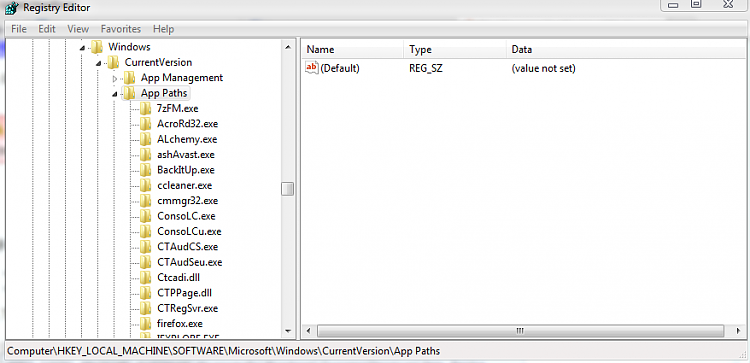Click the ccleaner.exe folder icon

(x=145, y=185)
